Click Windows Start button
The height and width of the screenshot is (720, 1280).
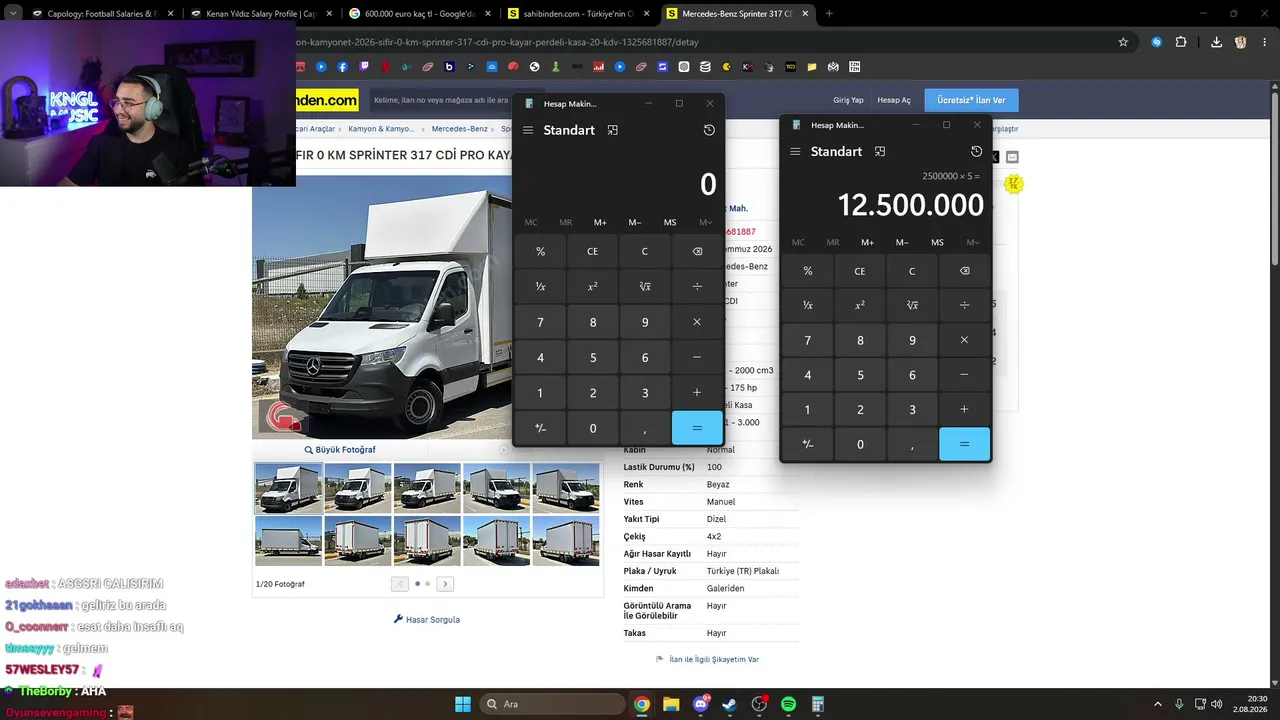point(463,704)
